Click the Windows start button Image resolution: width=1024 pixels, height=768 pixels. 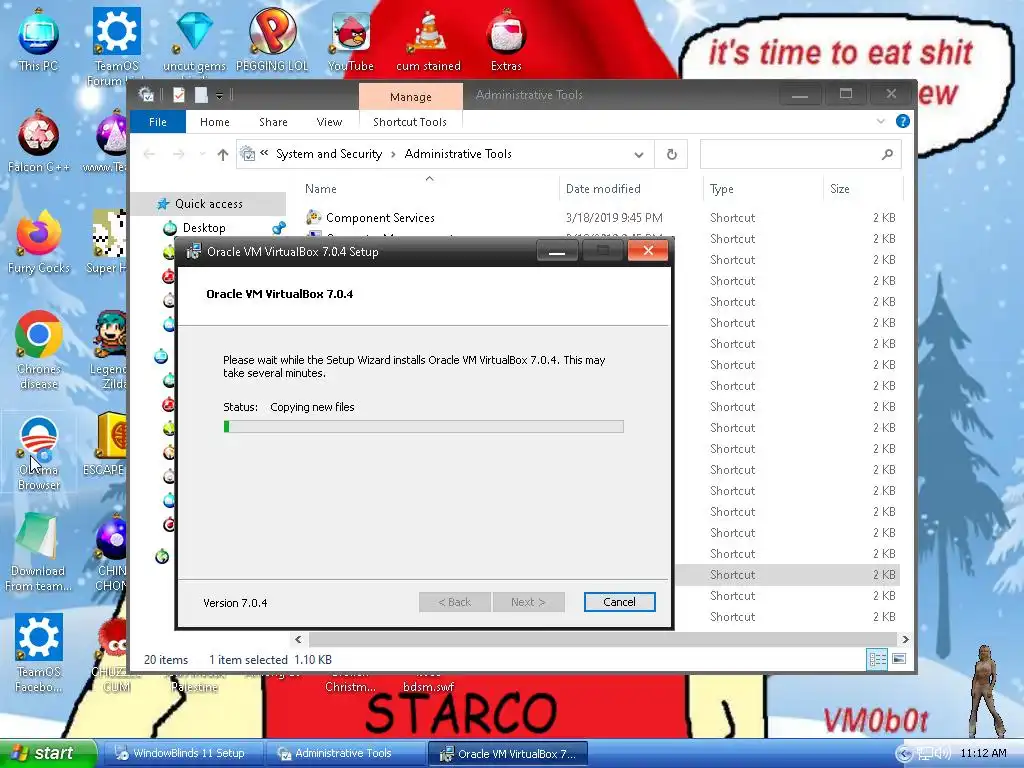pos(47,753)
